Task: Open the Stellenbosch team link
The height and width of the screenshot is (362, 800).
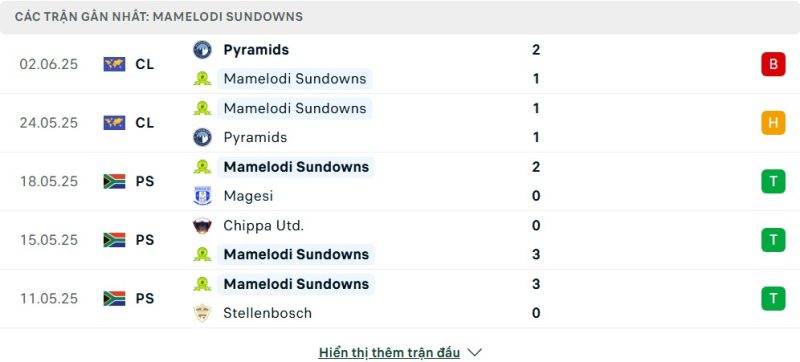Action: point(267,313)
